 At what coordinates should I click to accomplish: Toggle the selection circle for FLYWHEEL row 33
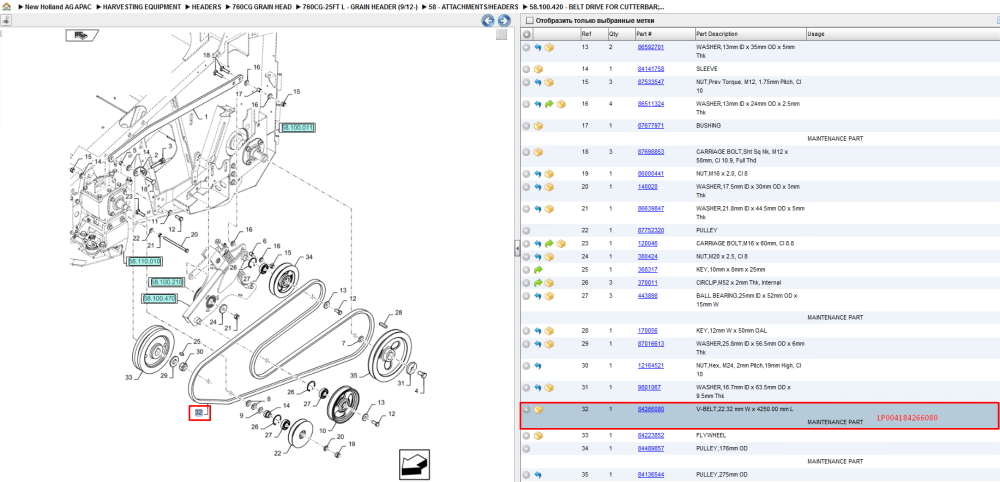click(x=526, y=435)
